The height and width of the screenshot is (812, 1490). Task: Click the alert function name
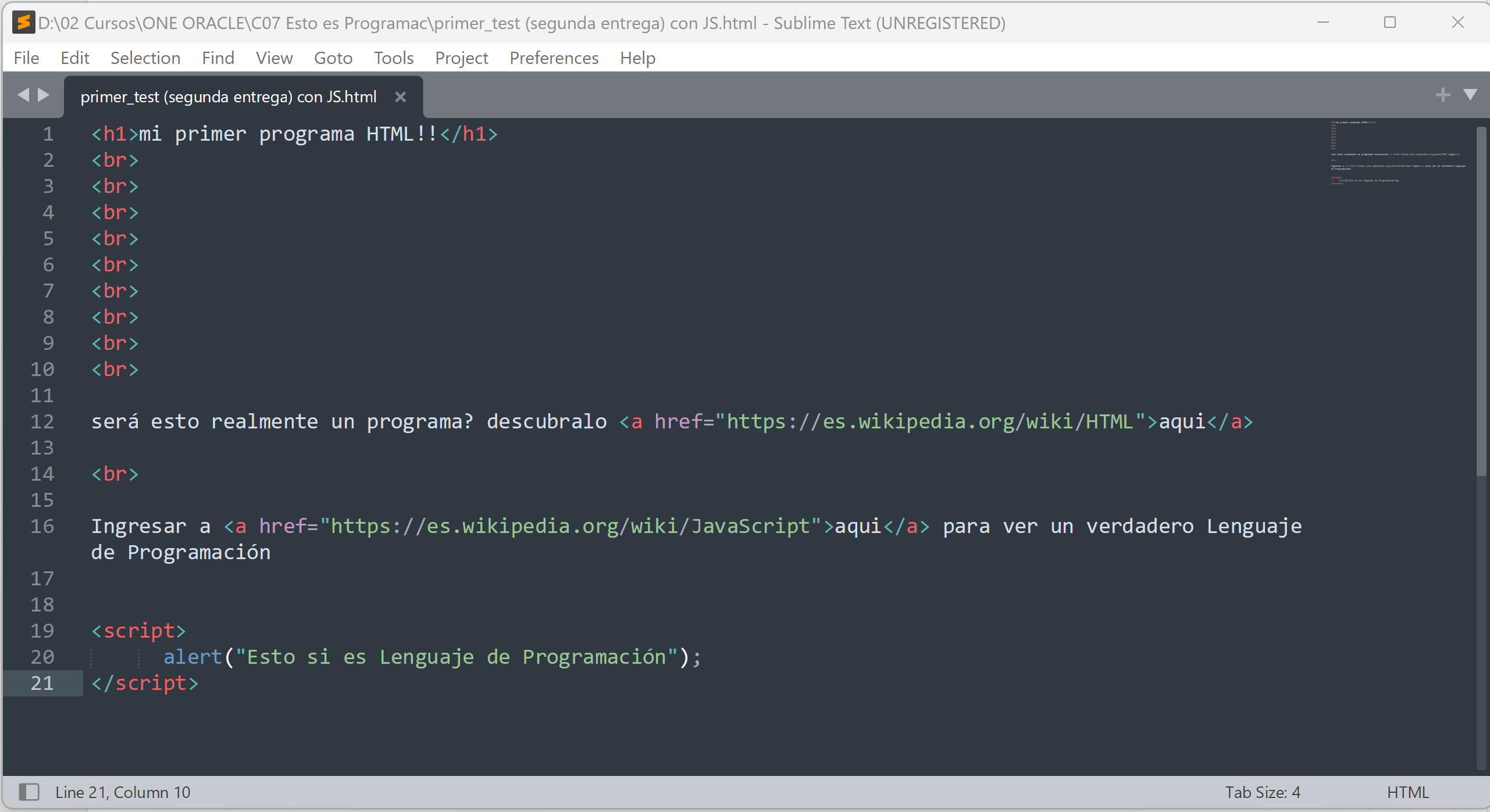[193, 657]
